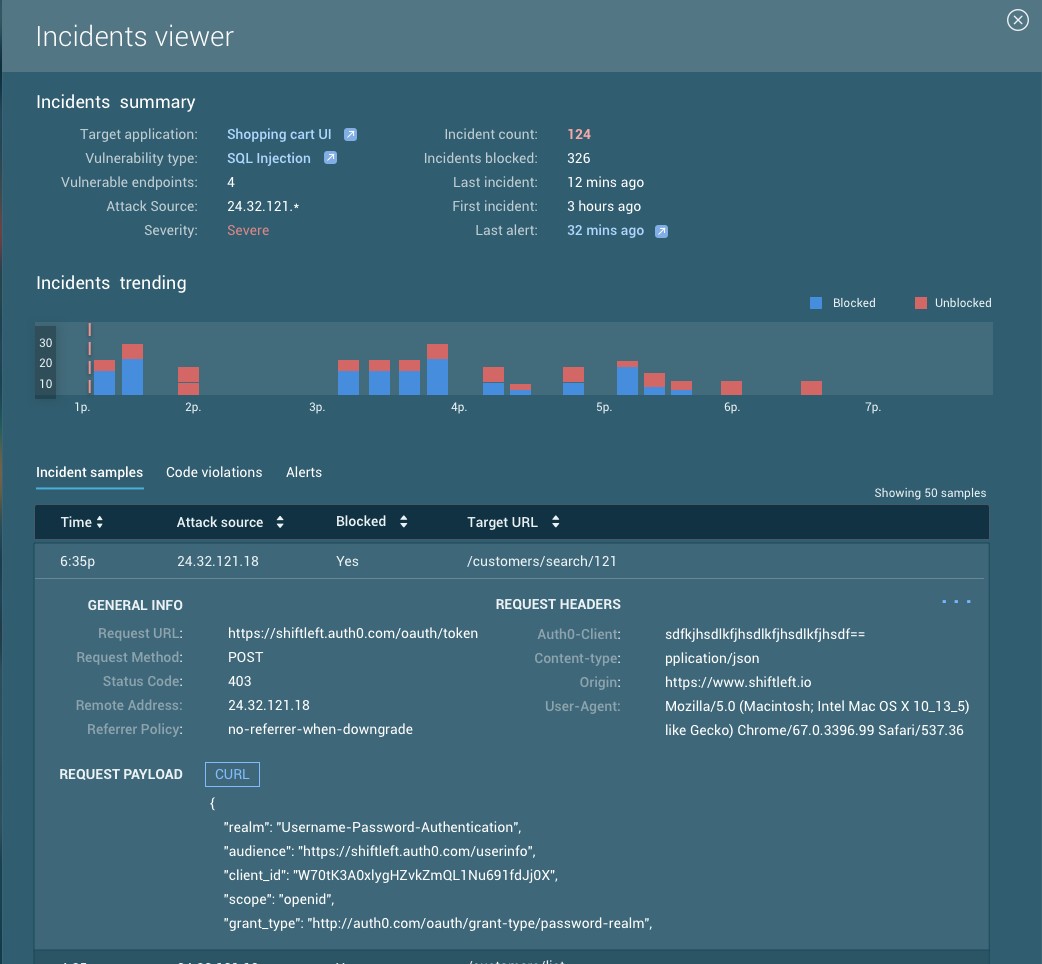Sort table by Time column arrows
1042x964 pixels.
pos(100,522)
